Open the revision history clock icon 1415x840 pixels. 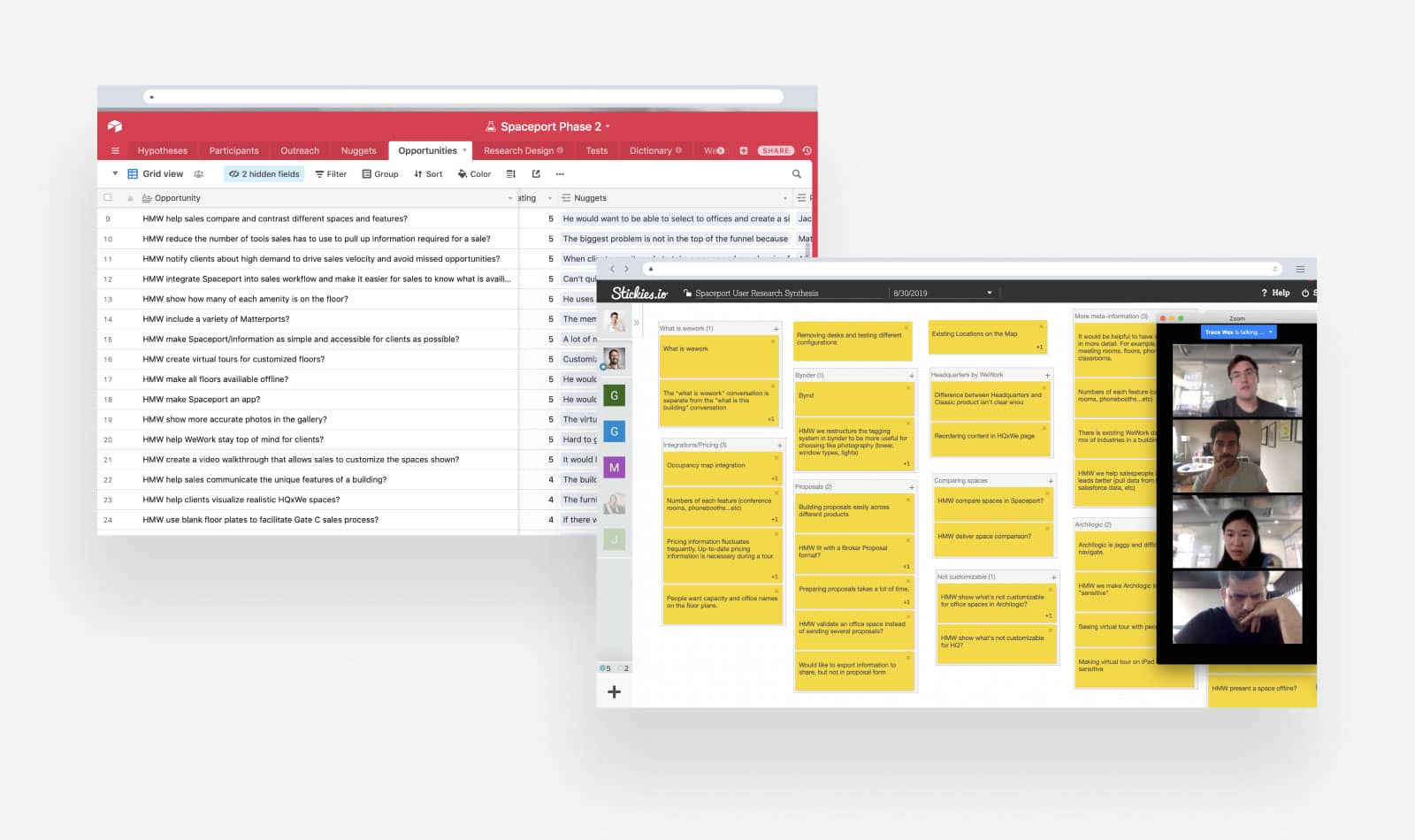point(807,151)
